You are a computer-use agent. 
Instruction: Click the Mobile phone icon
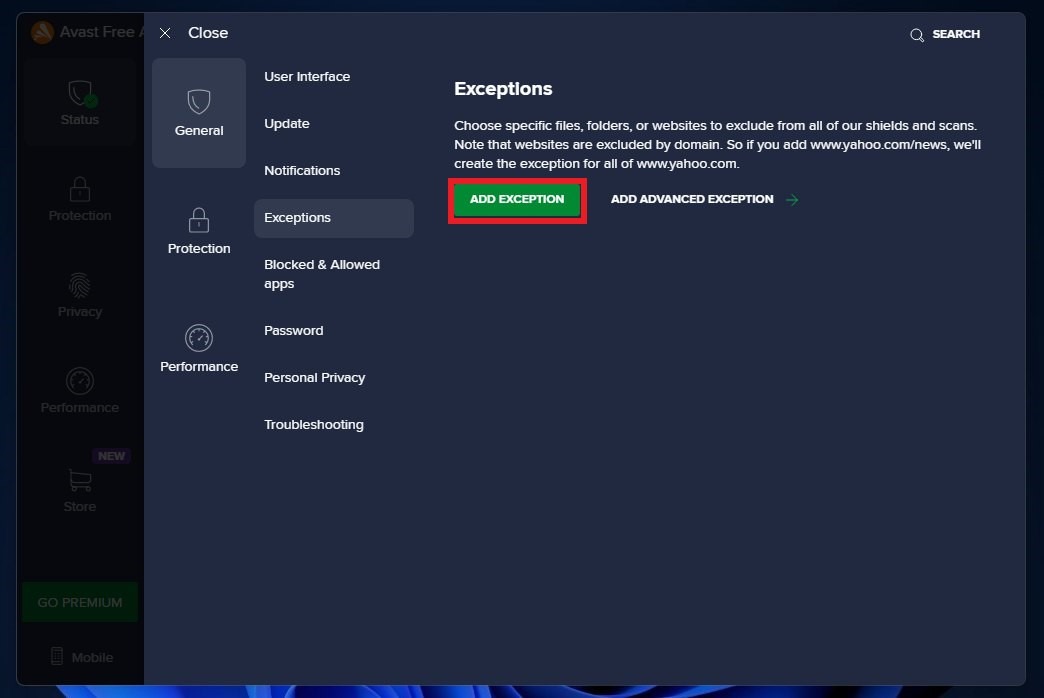click(58, 657)
